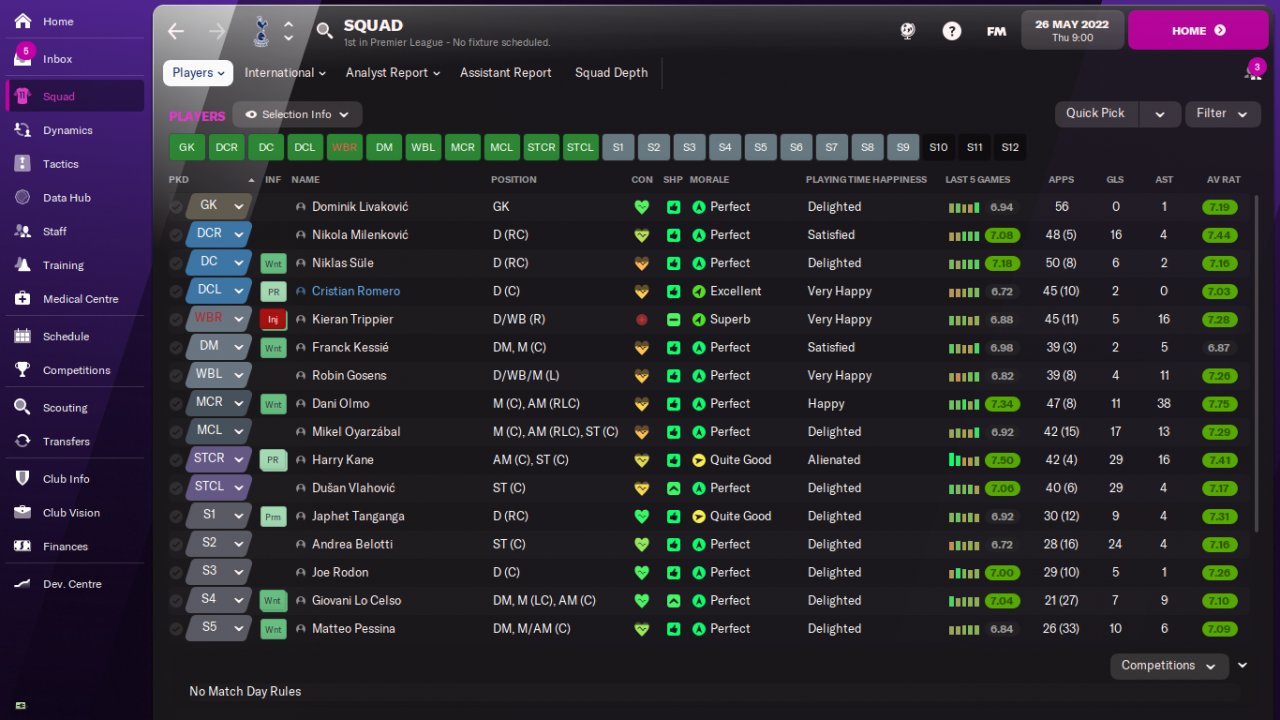Open the FM menu in the header
The width and height of the screenshot is (1280, 720).
[x=996, y=31]
